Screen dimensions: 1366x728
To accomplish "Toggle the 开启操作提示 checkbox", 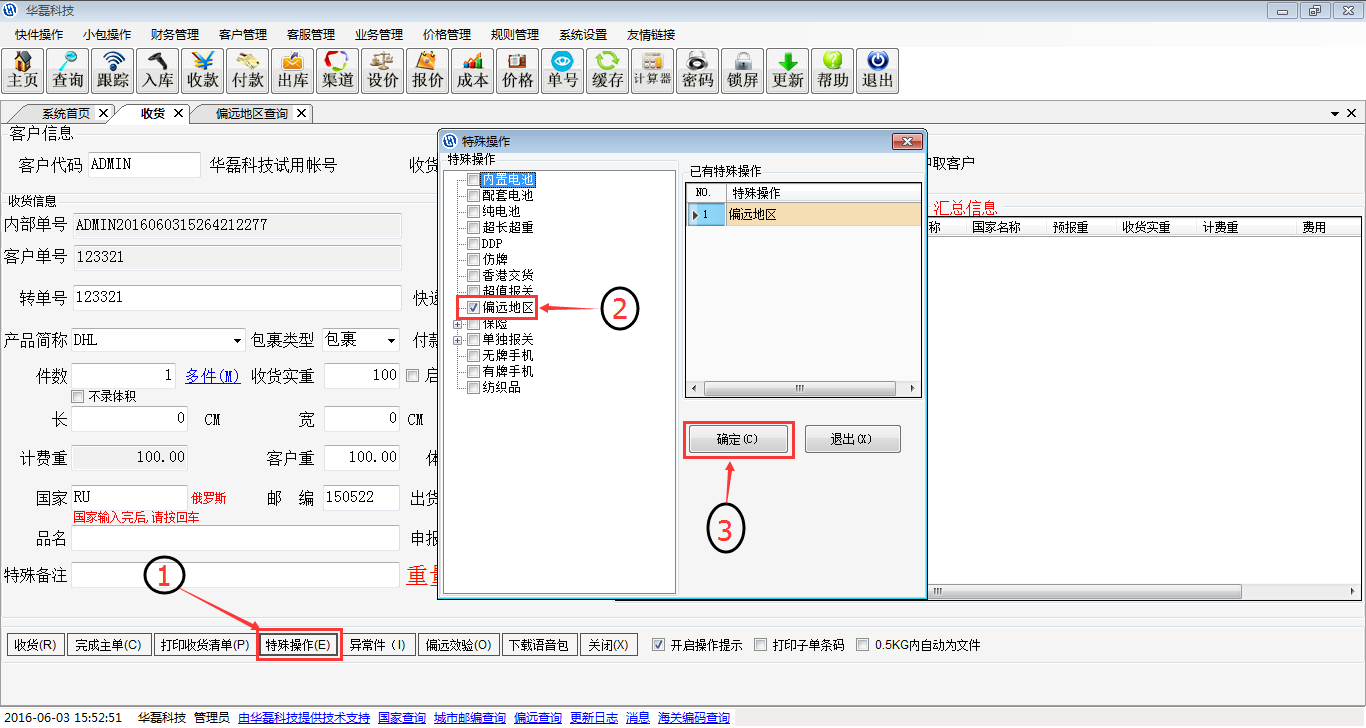I will [658, 645].
